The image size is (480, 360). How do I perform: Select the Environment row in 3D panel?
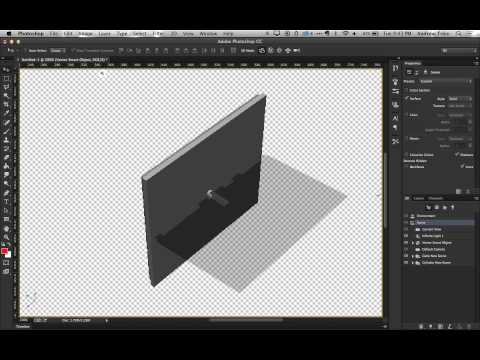pyautogui.click(x=439, y=216)
